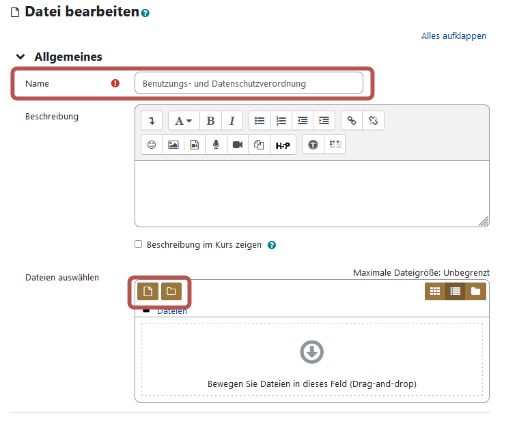Check 'Beschreibung im Kurs zeigen' checkbox
Image resolution: width=518 pixels, height=421 pixels.
coord(138,244)
